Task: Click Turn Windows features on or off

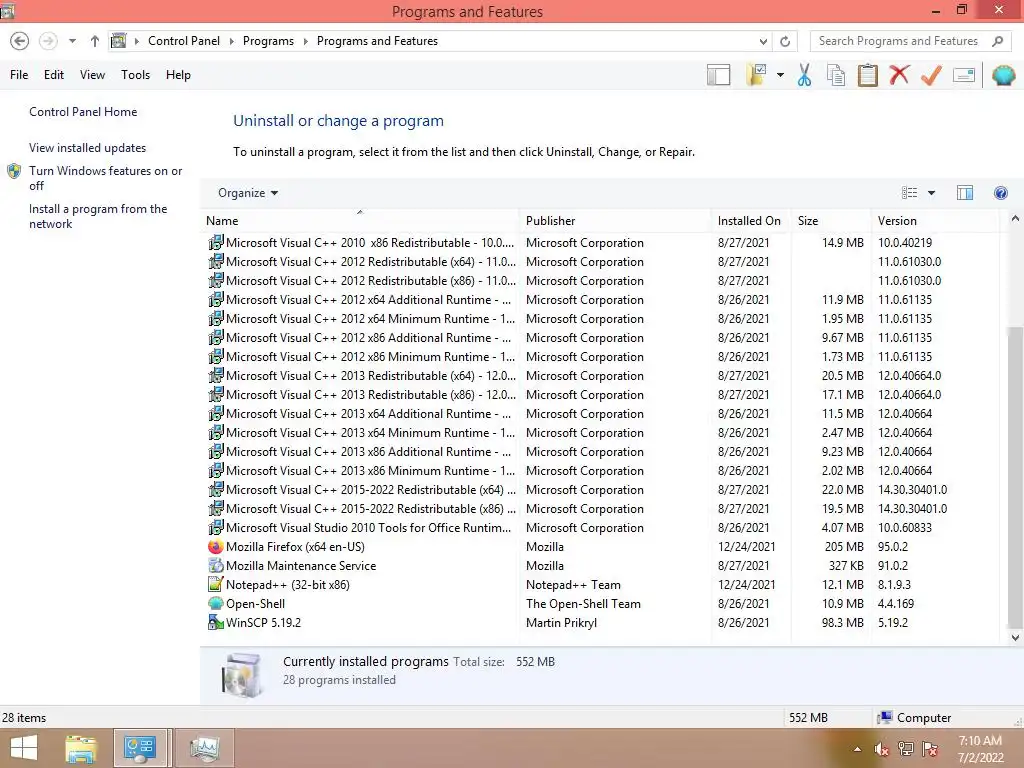Action: [105, 178]
